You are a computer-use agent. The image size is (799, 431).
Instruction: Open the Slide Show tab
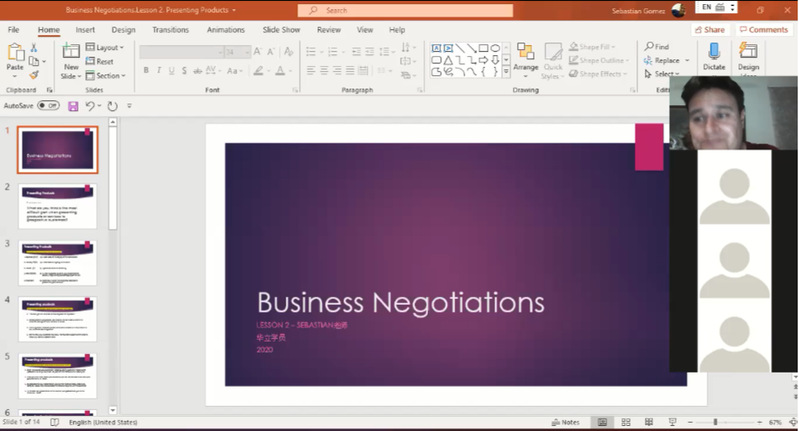tap(281, 30)
